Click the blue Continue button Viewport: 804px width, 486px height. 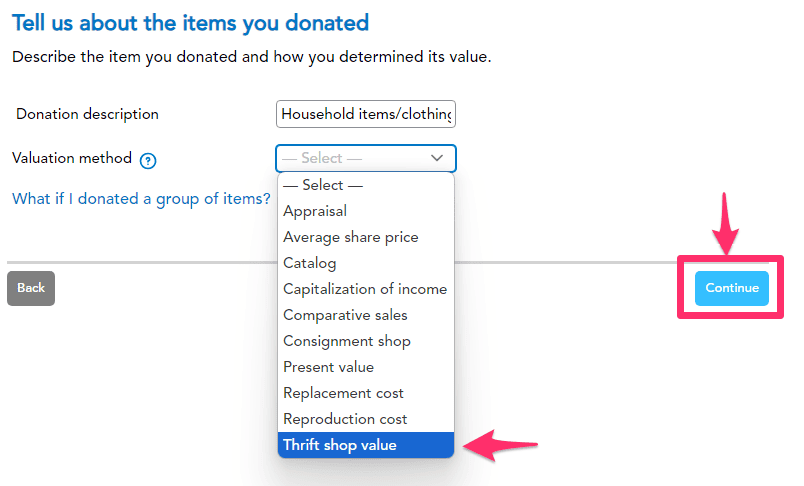pos(732,288)
